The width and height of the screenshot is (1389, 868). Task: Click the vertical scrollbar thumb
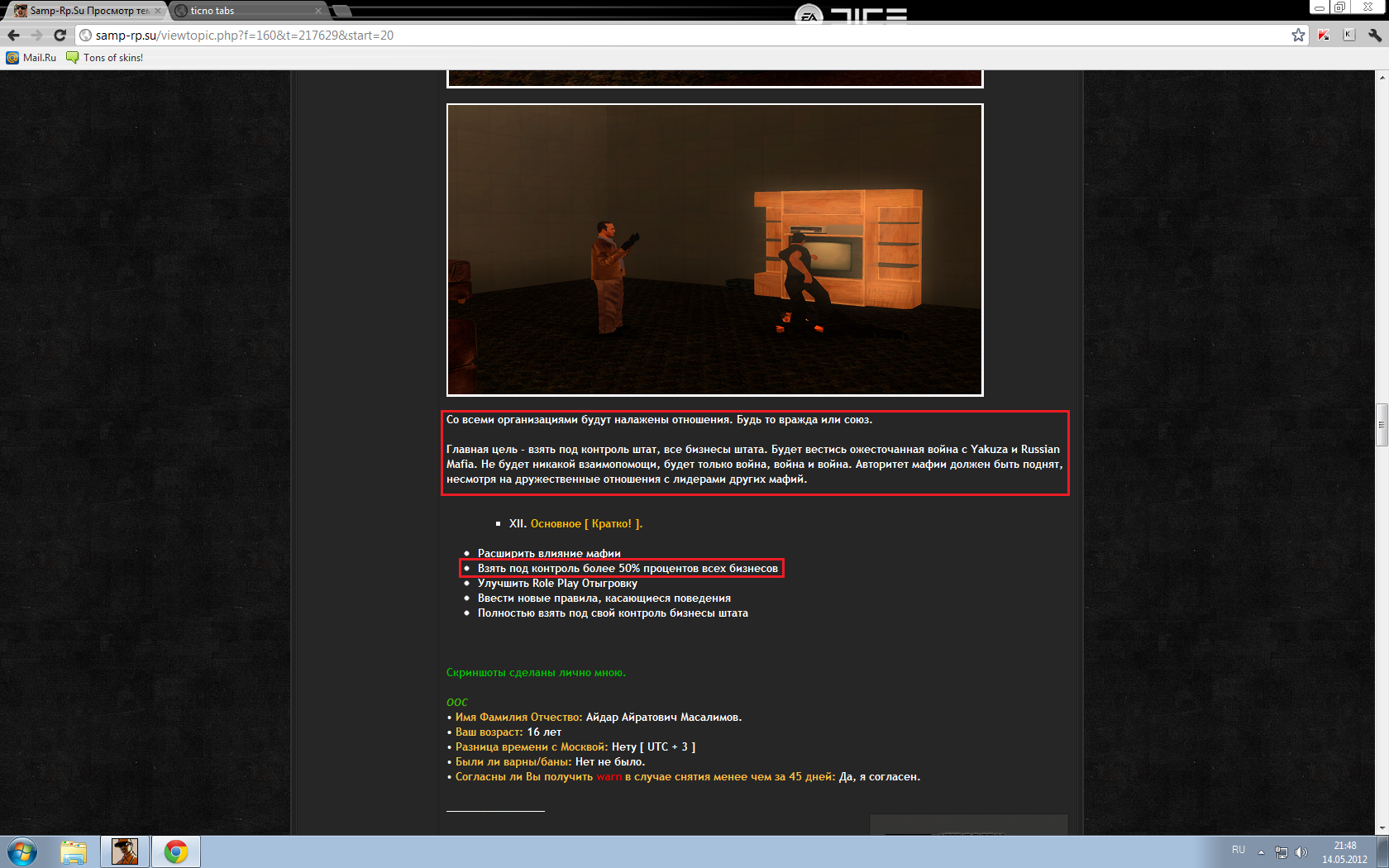1382,425
